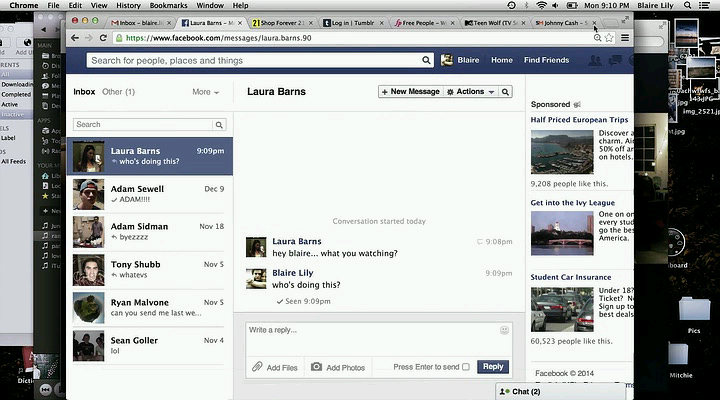Expand the Actions dropdown
Viewport: 720px width, 400px height.
[x=469, y=92]
